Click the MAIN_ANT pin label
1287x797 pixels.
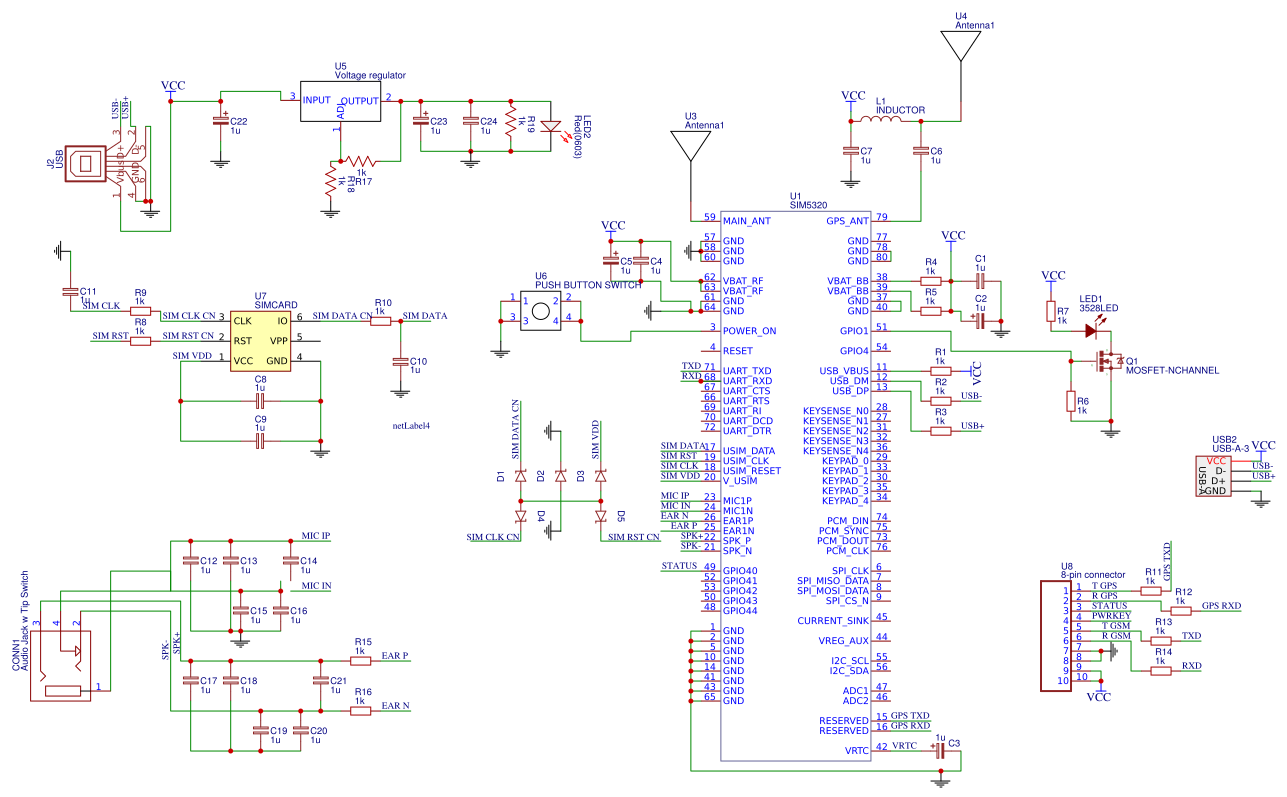[746, 221]
